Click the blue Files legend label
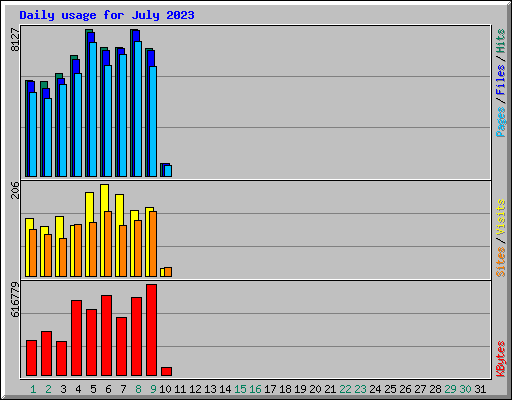 (x=500, y=80)
